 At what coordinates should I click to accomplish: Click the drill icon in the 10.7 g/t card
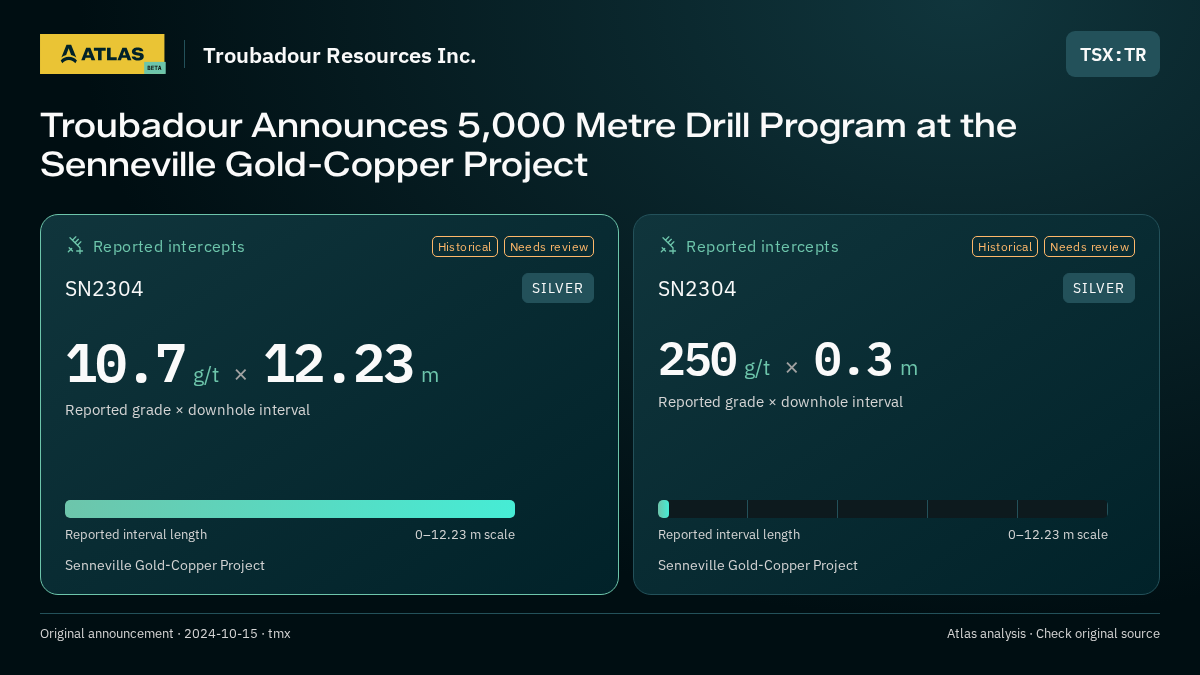74,246
